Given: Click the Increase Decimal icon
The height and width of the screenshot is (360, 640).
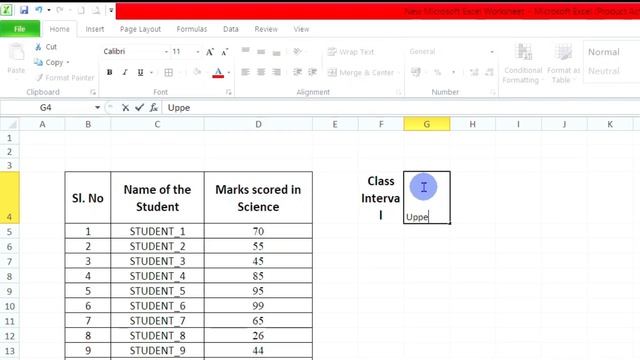Looking at the screenshot, I should point(474,73).
